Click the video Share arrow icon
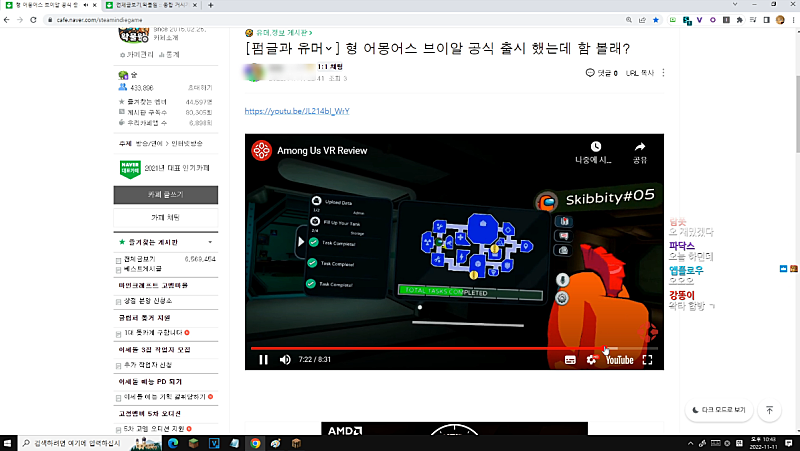 click(640, 147)
